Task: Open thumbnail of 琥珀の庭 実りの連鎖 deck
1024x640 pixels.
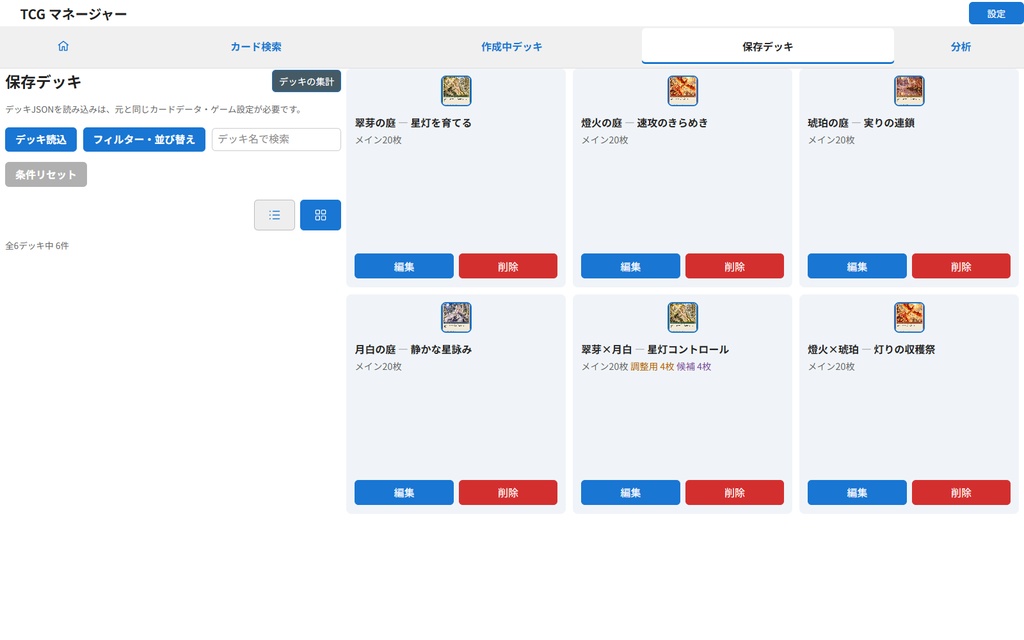Action: click(909, 91)
